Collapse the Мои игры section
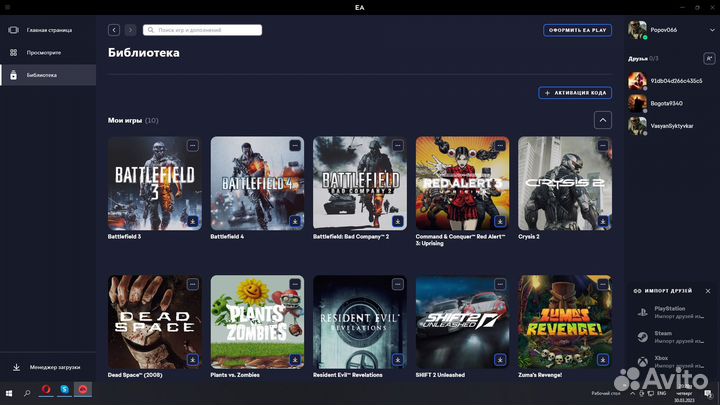720x405 pixels. (x=603, y=120)
